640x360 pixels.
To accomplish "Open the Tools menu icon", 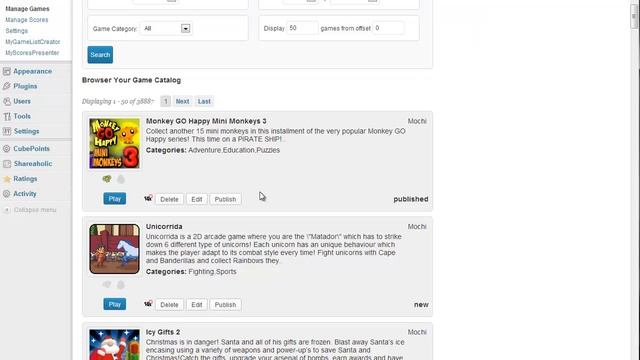I will click(7, 116).
